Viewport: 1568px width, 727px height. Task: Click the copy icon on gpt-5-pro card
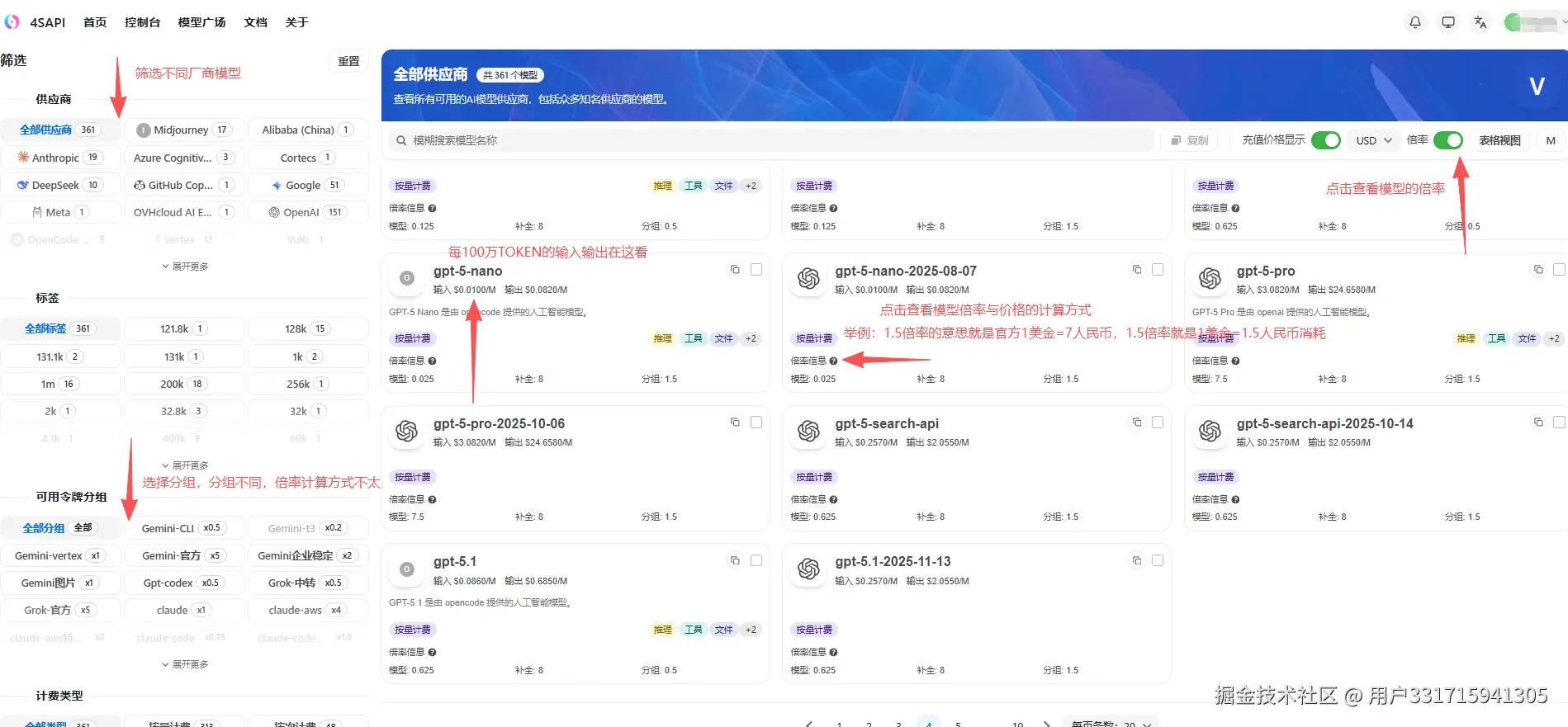[x=1538, y=270]
